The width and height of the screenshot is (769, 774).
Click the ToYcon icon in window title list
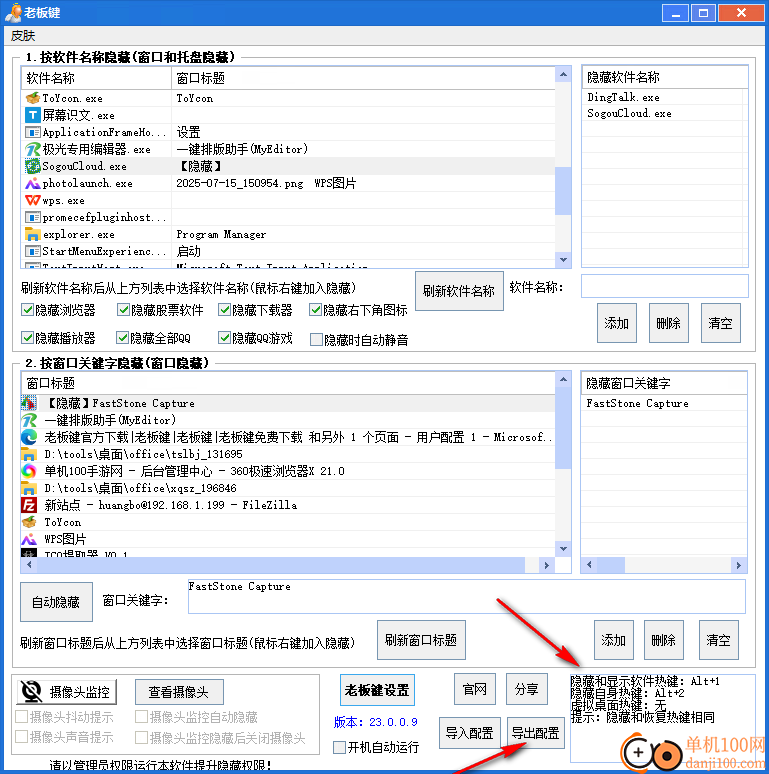29,522
